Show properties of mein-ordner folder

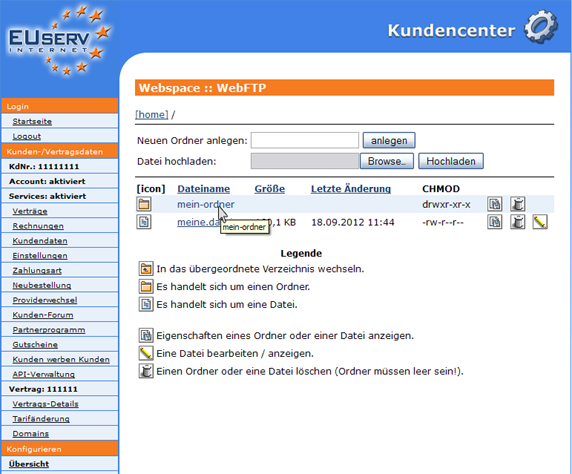tap(495, 204)
